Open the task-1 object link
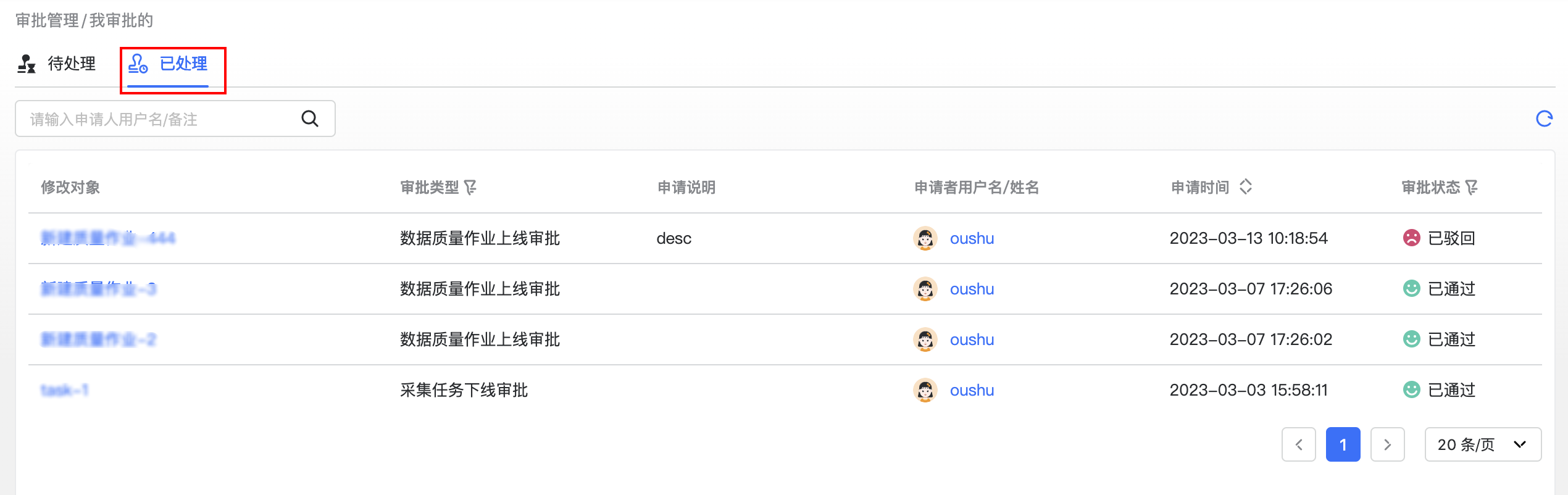The height and width of the screenshot is (495, 1568). coord(64,390)
